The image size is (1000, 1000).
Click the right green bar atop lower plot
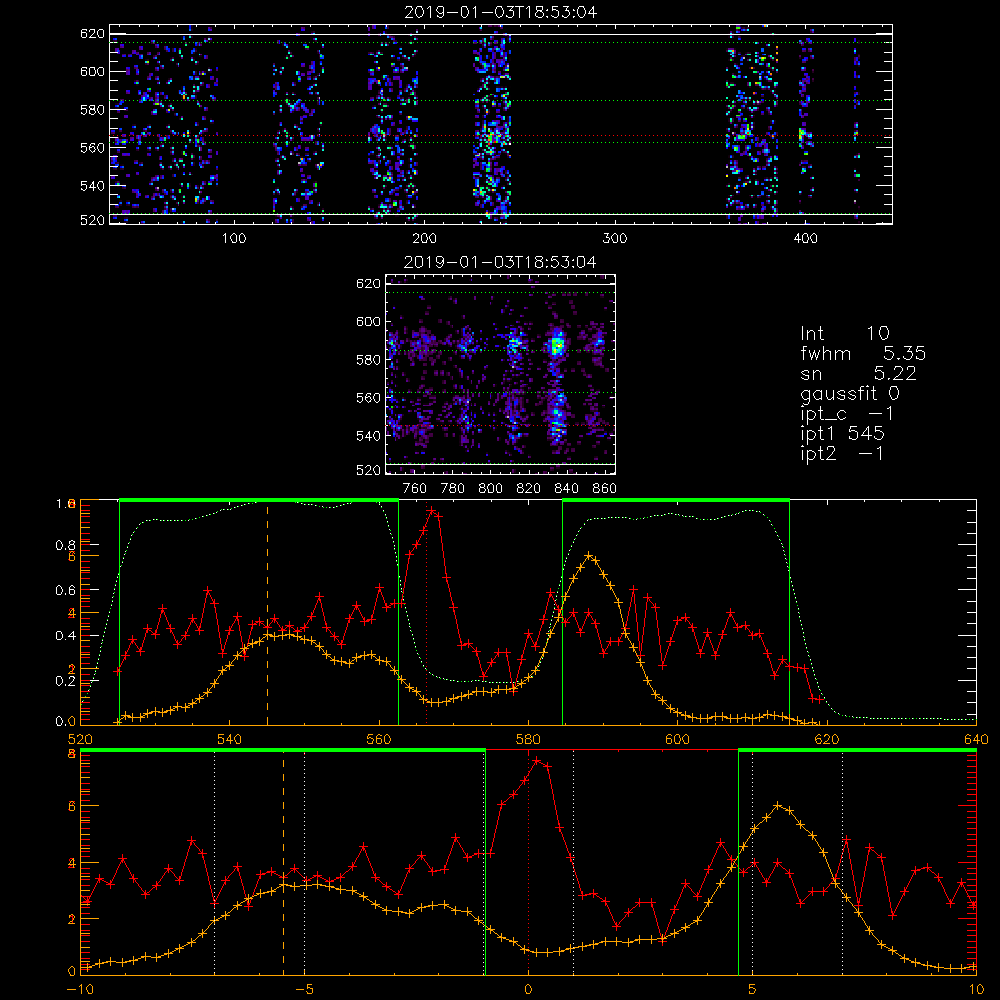[857, 750]
